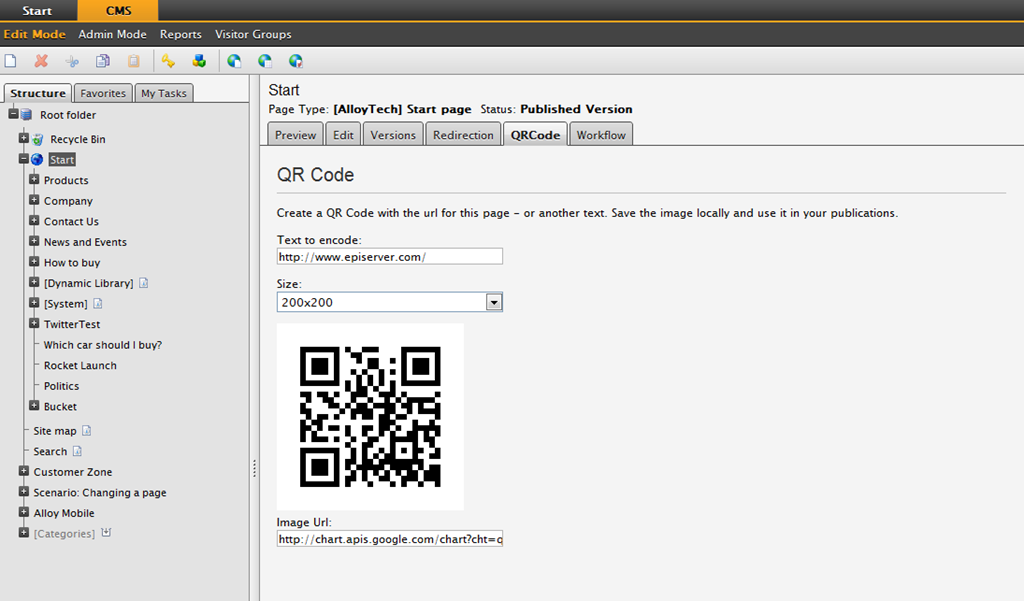Open the Size dropdown showing 200x200
The image size is (1024, 601).
click(x=493, y=302)
